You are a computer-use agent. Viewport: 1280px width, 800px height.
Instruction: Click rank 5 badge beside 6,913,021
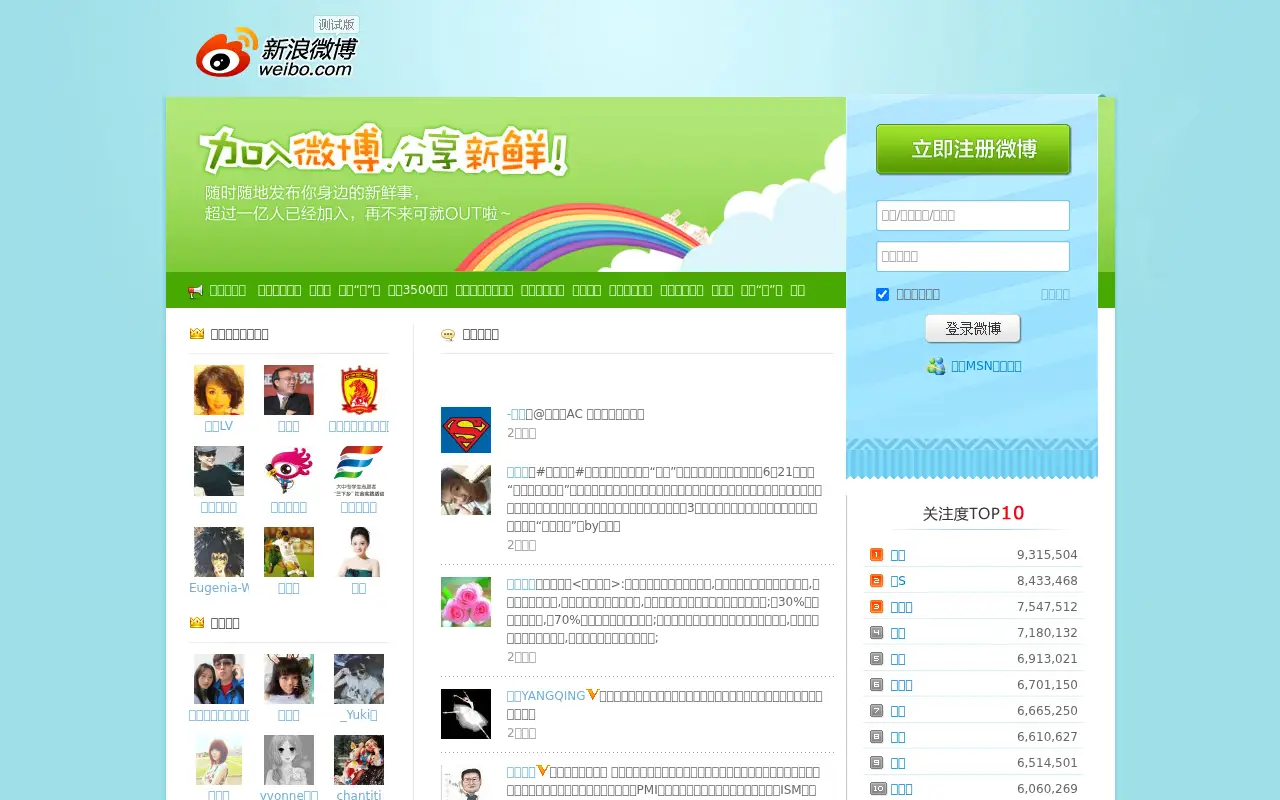876,659
